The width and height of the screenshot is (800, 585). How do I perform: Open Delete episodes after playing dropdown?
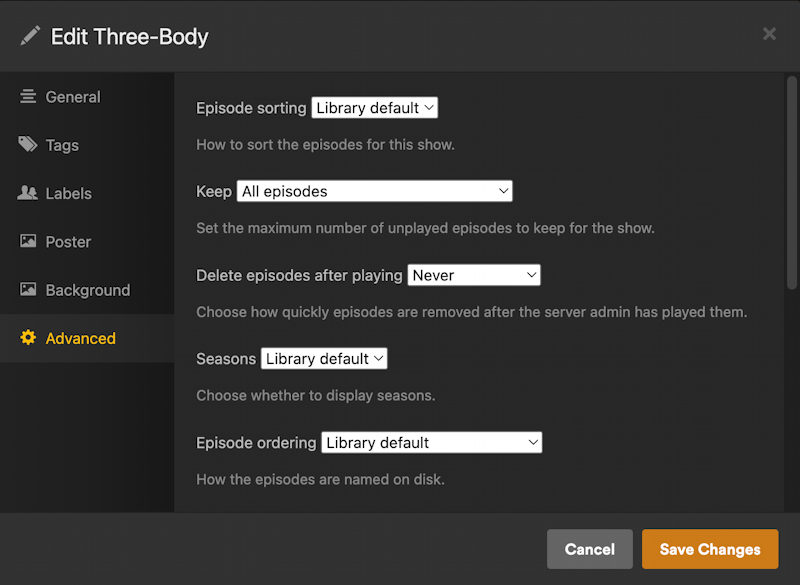[x=473, y=275]
